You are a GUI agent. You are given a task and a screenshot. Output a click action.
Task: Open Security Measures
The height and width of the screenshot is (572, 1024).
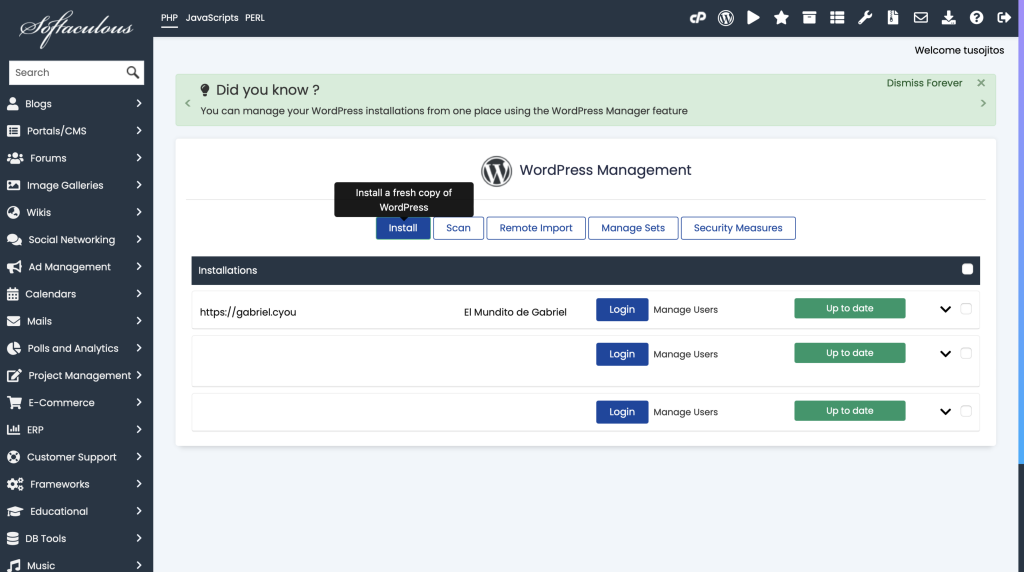[x=738, y=228]
